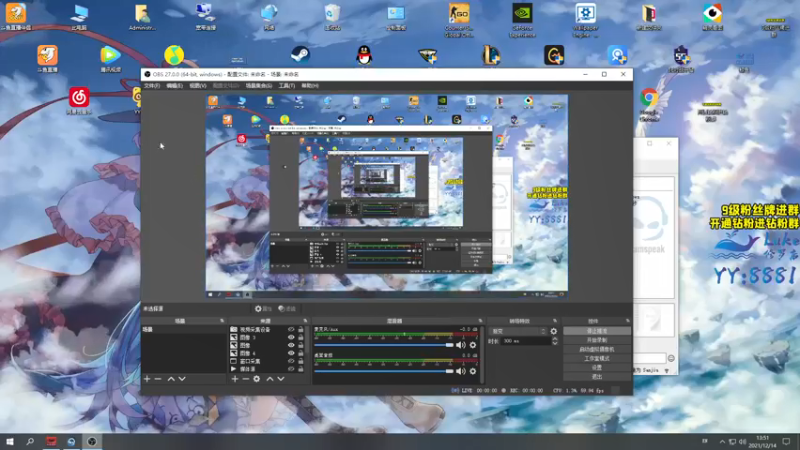Open Google Chrome desktop icon
Viewport: 800px width, 450px height.
[x=649, y=104]
